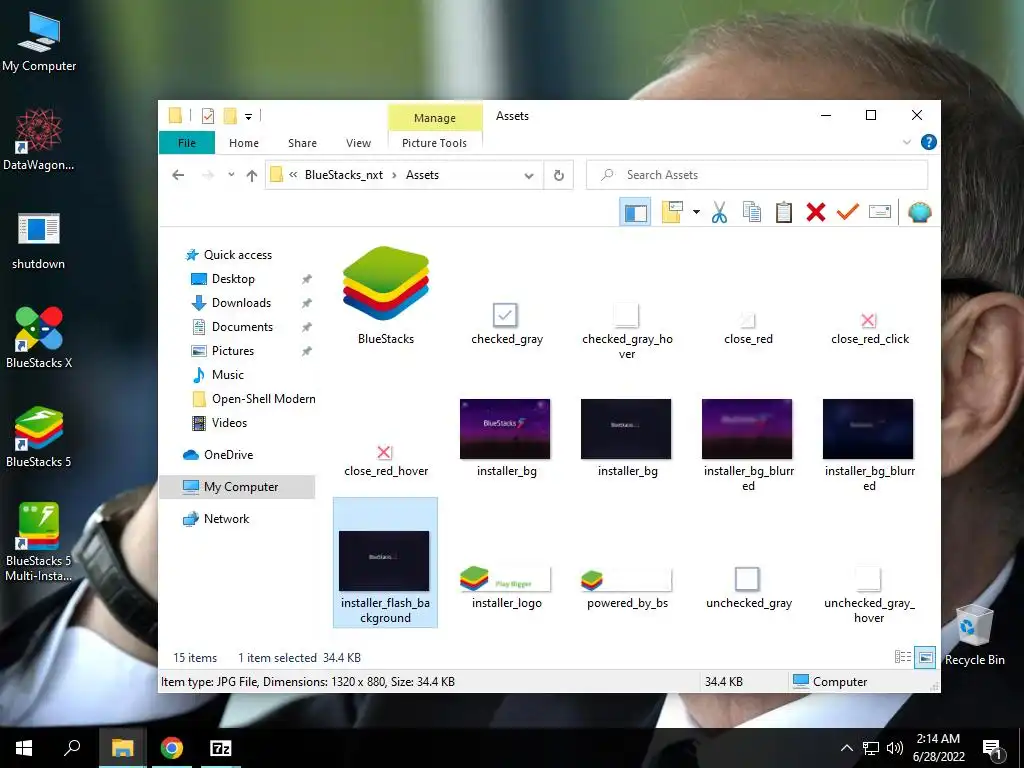
Task: Select the checked_gray image file
Action: [507, 323]
